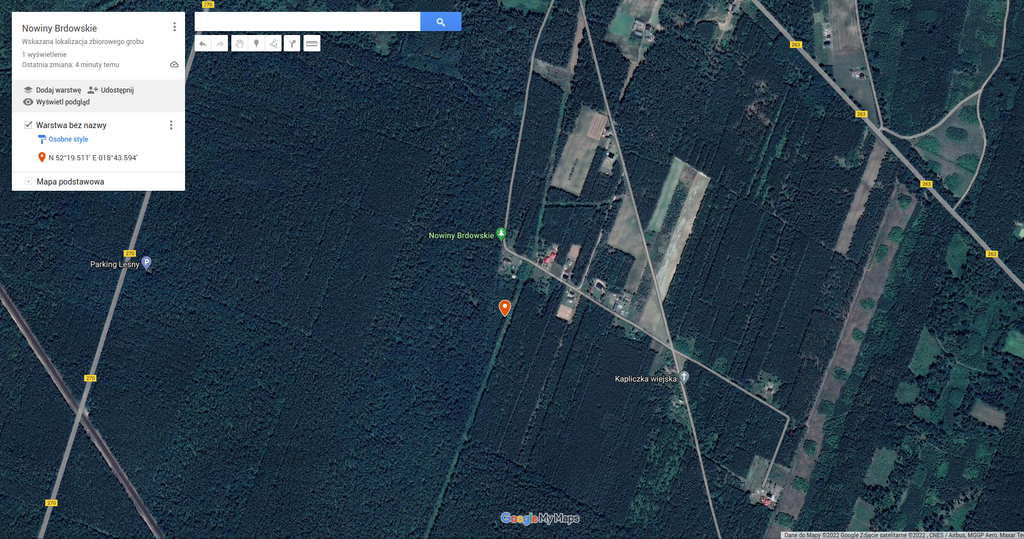Click the orange marker pin on the map
The height and width of the screenshot is (539, 1024).
(x=505, y=307)
